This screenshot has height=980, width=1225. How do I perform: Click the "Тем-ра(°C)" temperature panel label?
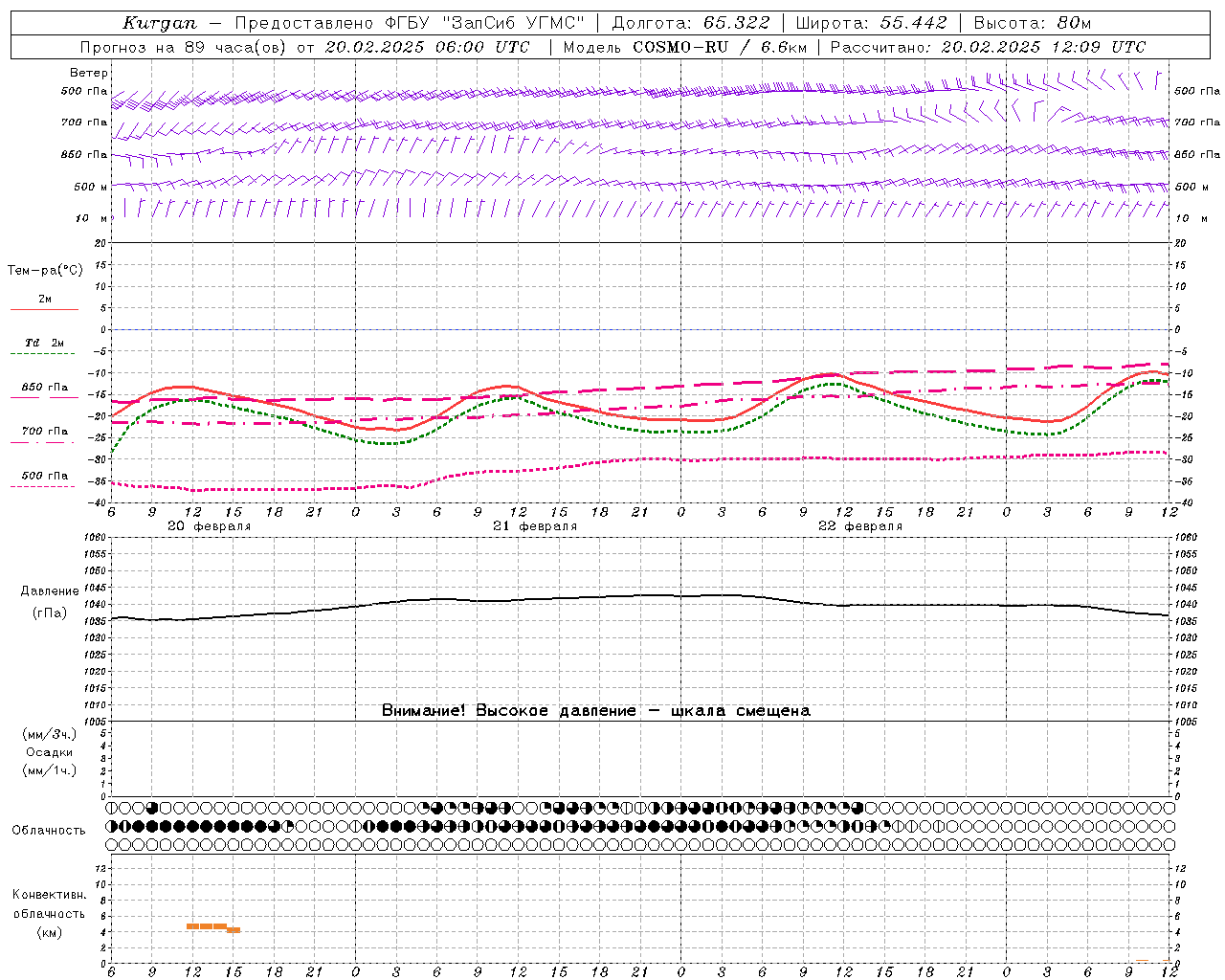coord(46,271)
